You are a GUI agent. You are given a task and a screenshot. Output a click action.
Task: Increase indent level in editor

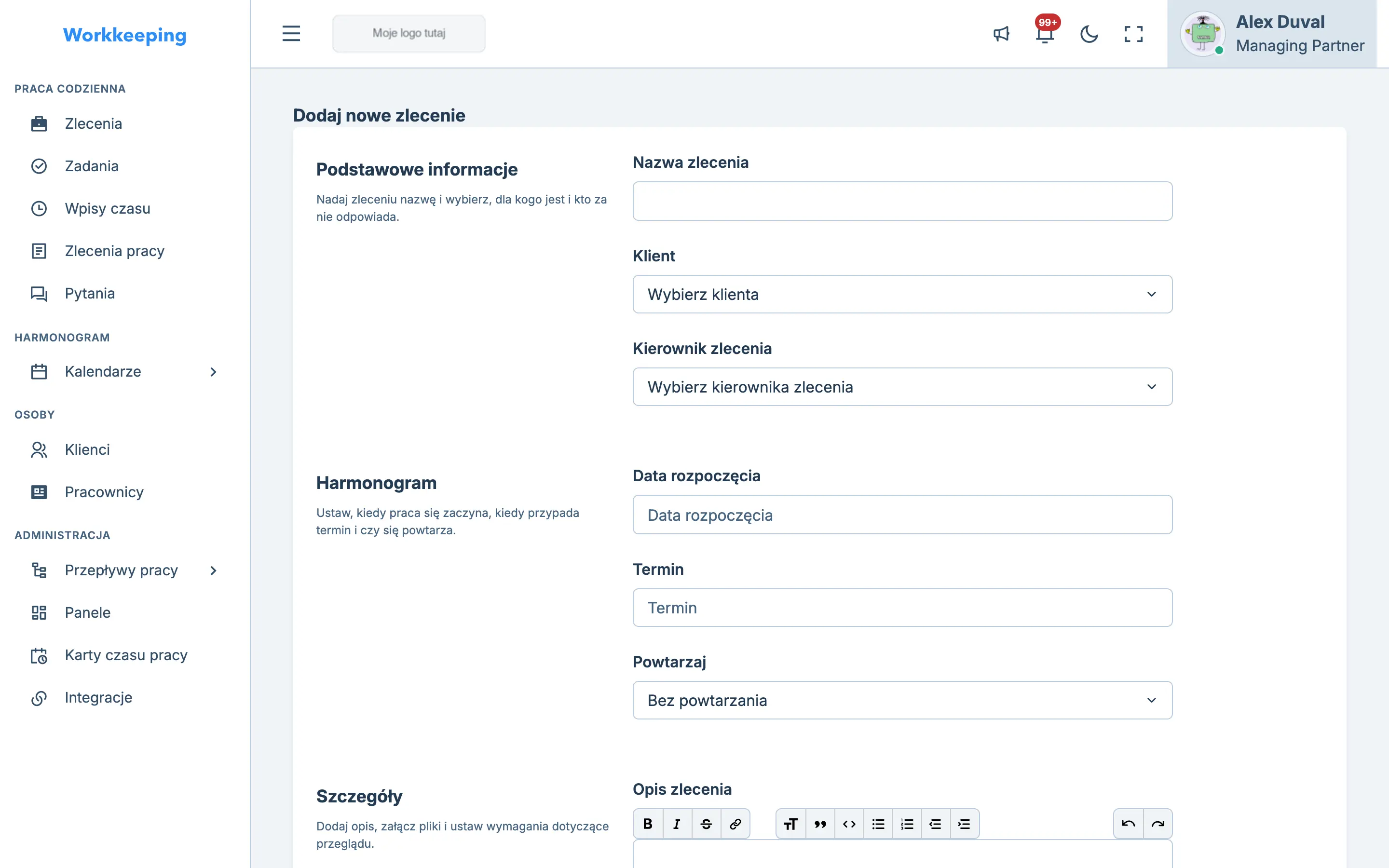click(965, 824)
